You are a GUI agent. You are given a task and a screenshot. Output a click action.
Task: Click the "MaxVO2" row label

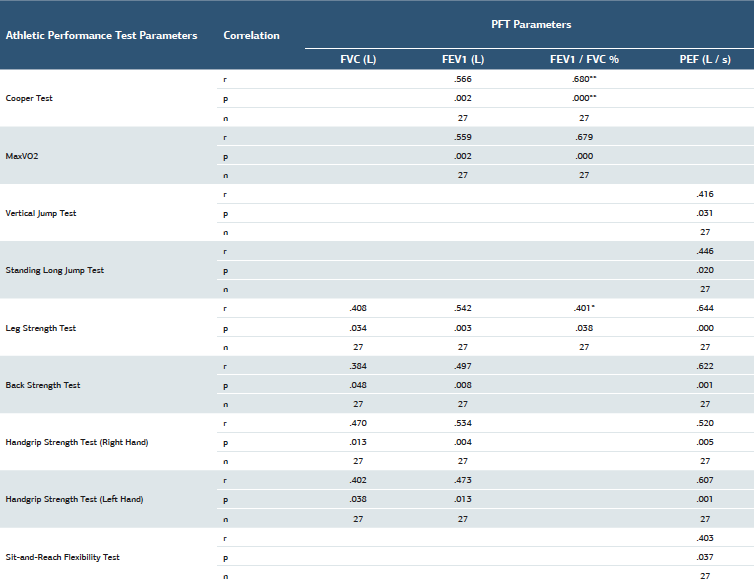coord(22,156)
